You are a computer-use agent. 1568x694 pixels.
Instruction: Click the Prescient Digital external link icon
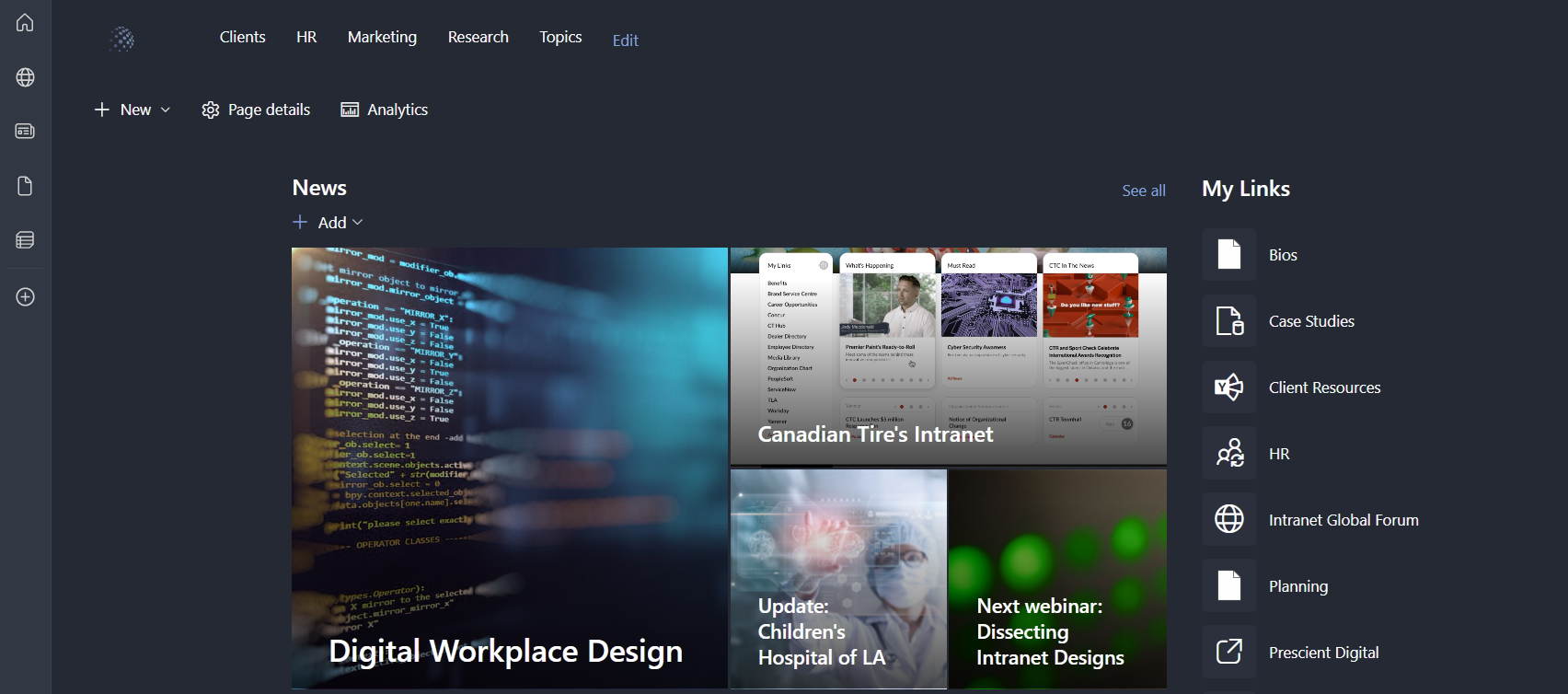click(x=1229, y=653)
